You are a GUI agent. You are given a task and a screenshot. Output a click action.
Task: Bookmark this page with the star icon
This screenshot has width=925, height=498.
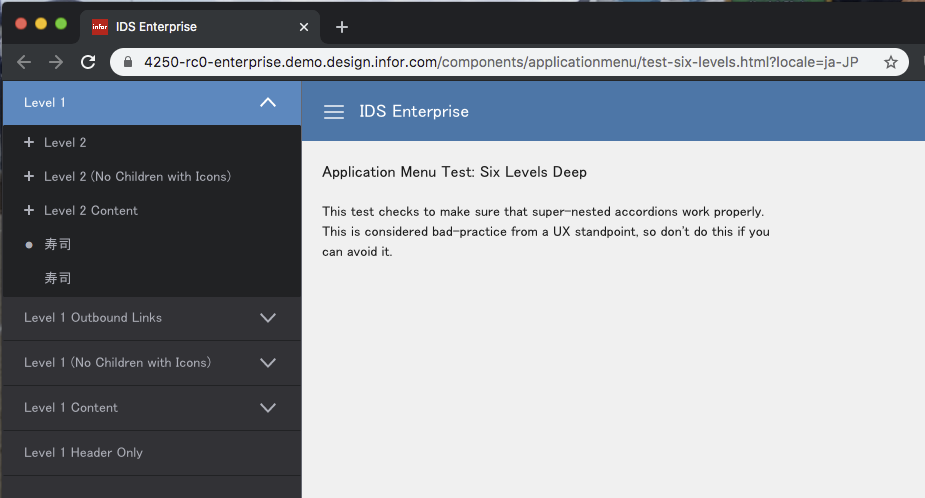[891, 62]
